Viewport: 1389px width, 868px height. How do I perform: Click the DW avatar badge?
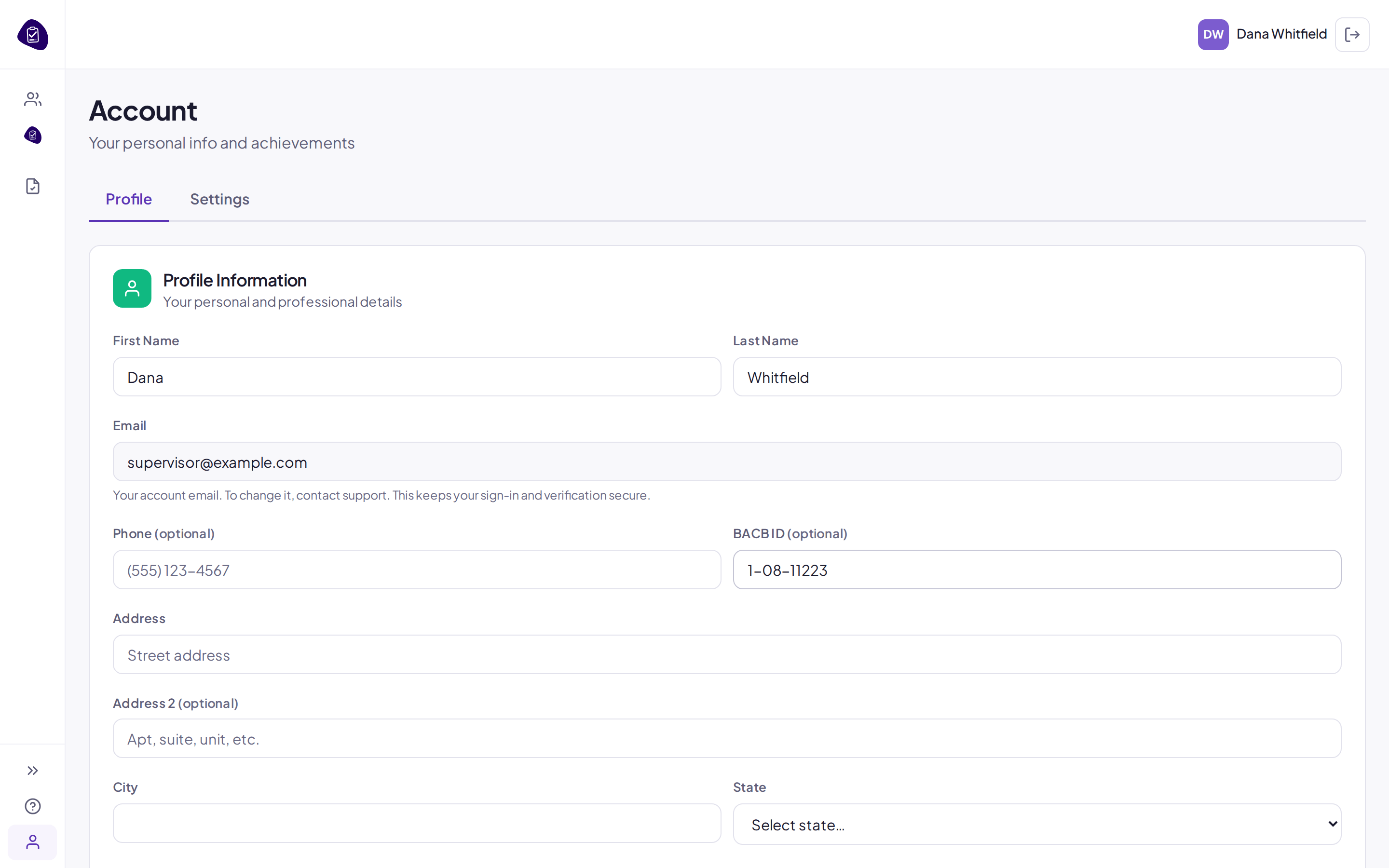1213,34
